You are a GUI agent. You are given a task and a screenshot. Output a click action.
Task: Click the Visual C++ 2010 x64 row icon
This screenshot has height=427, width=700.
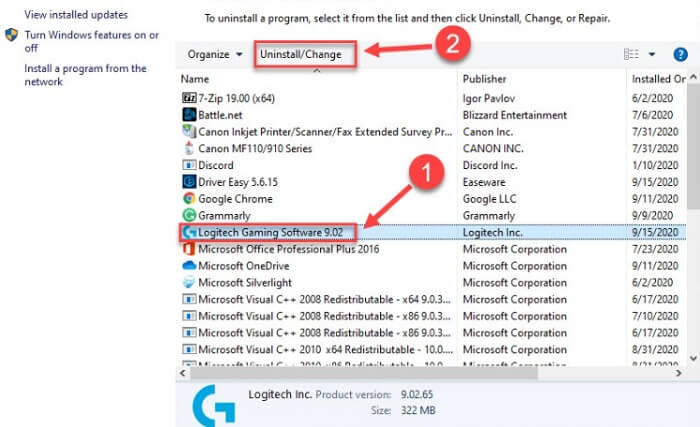tap(189, 349)
